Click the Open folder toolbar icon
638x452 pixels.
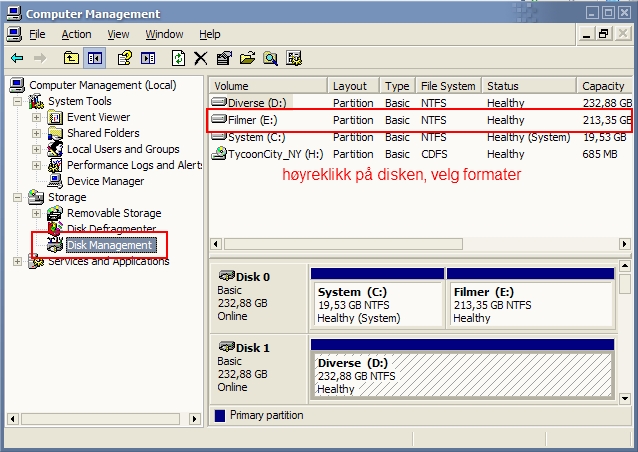[x=247, y=58]
